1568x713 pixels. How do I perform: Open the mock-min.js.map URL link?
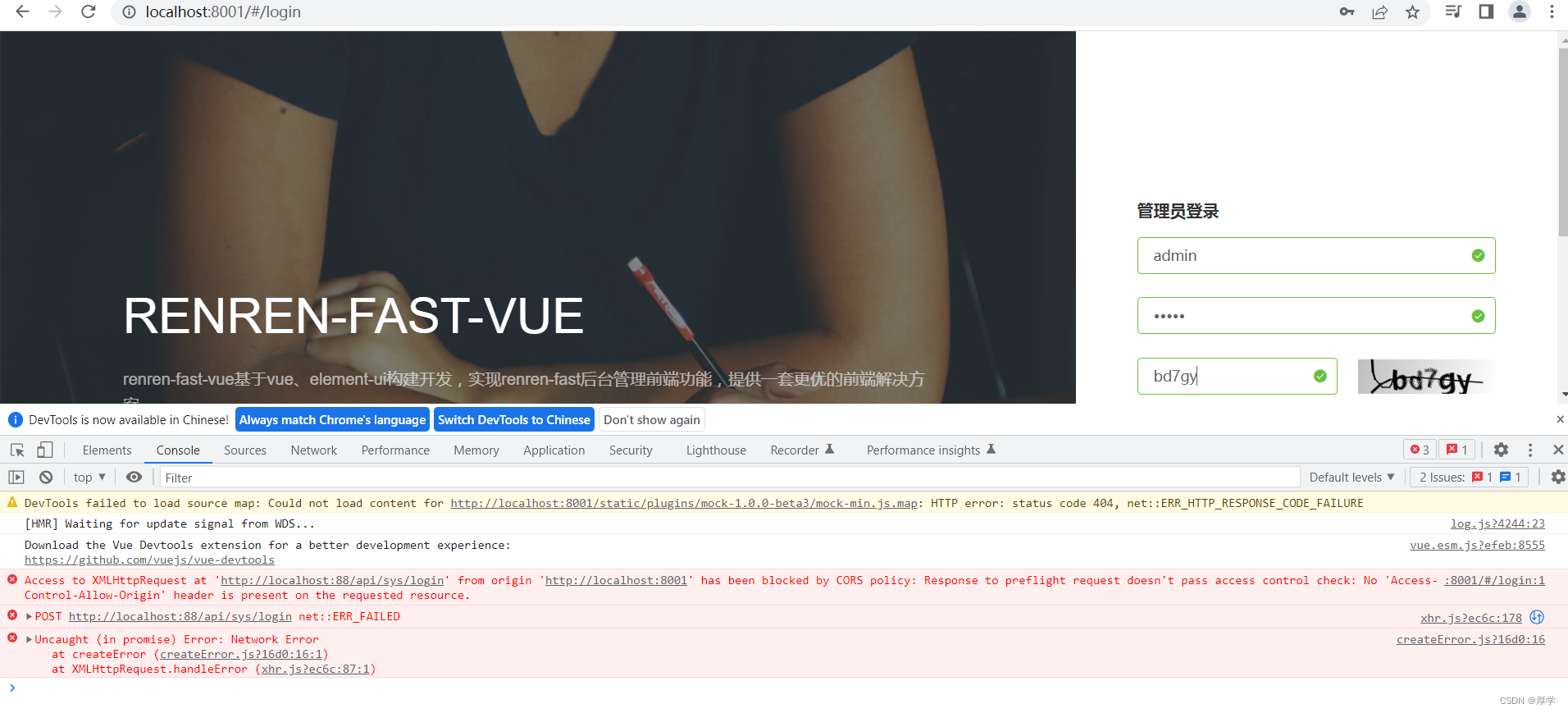click(684, 503)
